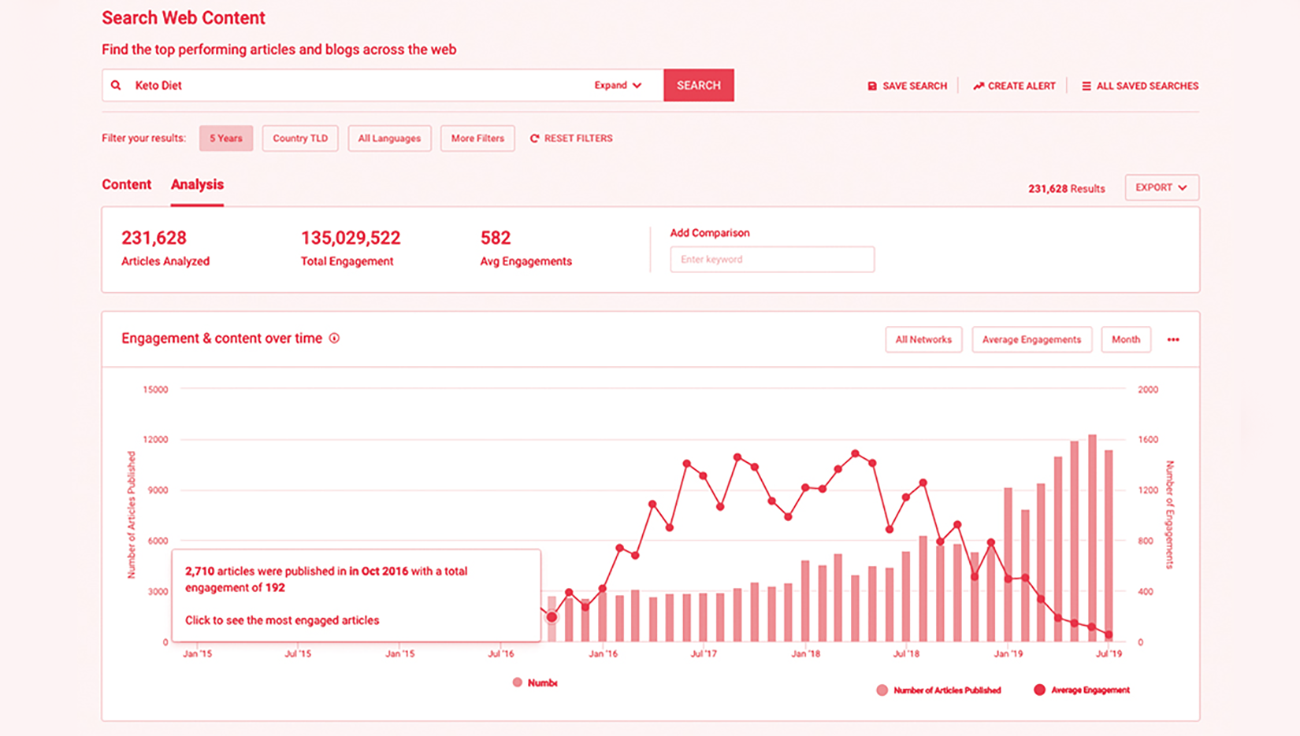Click the Jul '19 data point on line
The width and height of the screenshot is (1300, 736).
coord(1108,635)
